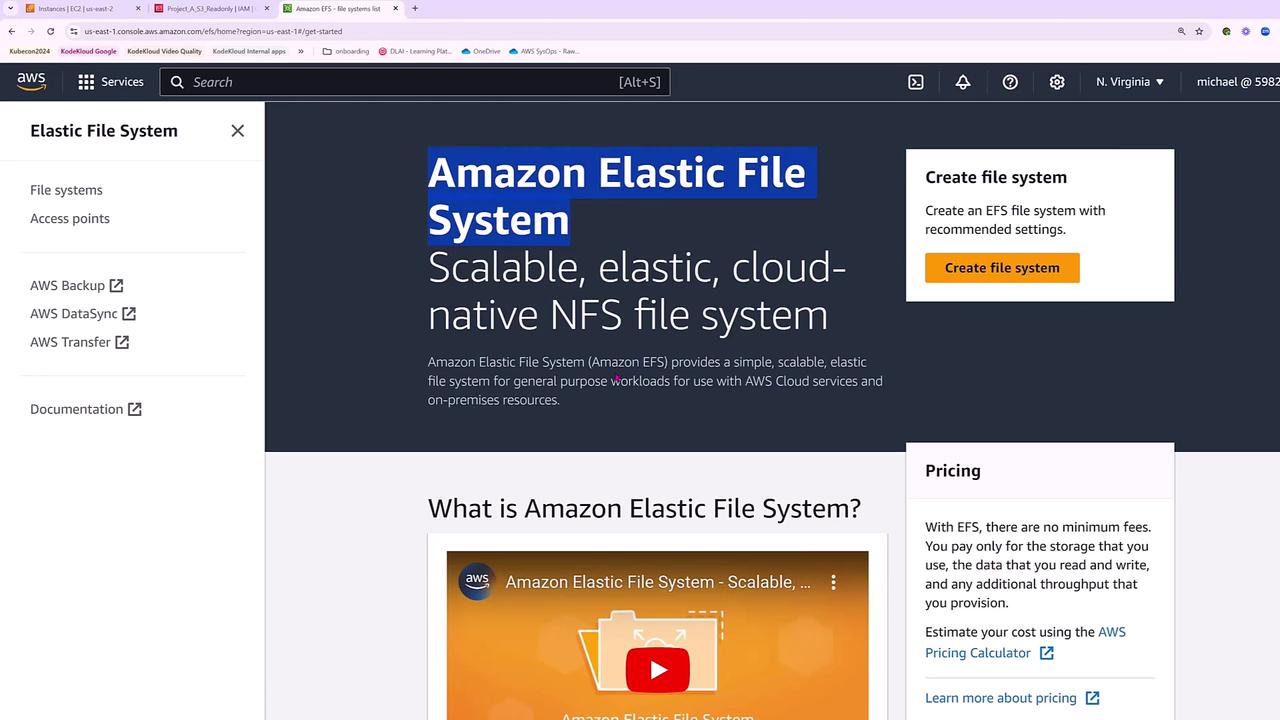Viewport: 1280px width, 720px height.
Task: Open the OneDrive bookmark
Action: click(481, 51)
